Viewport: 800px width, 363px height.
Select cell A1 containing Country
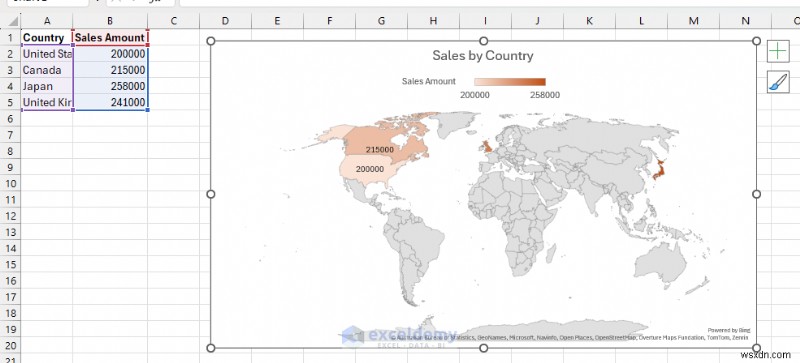pyautogui.click(x=46, y=37)
